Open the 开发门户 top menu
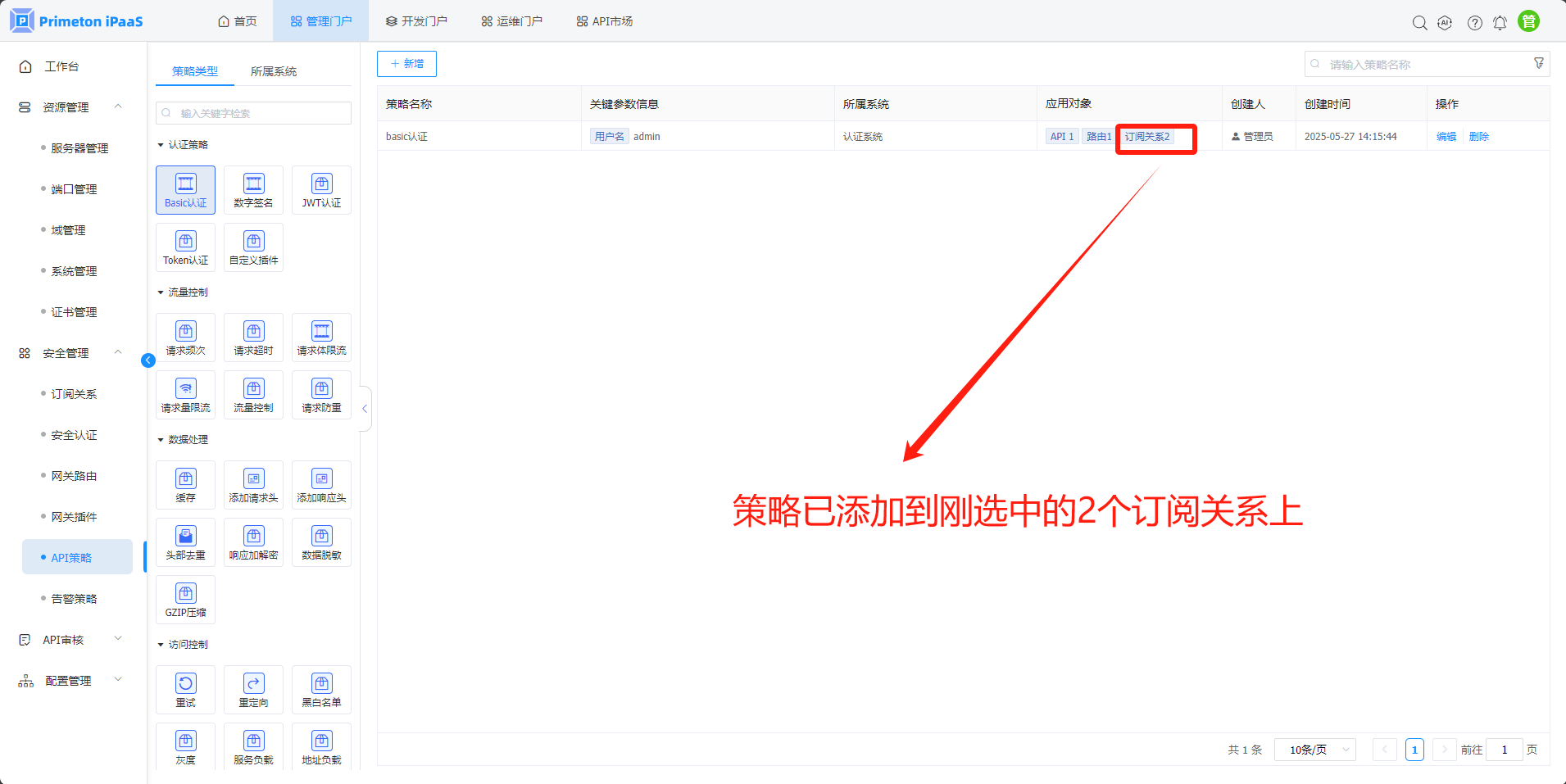Image resolution: width=1566 pixels, height=784 pixels. tap(416, 21)
